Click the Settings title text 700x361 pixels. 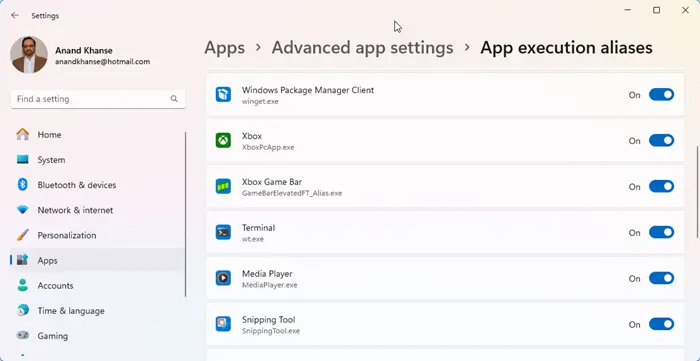[x=45, y=16]
